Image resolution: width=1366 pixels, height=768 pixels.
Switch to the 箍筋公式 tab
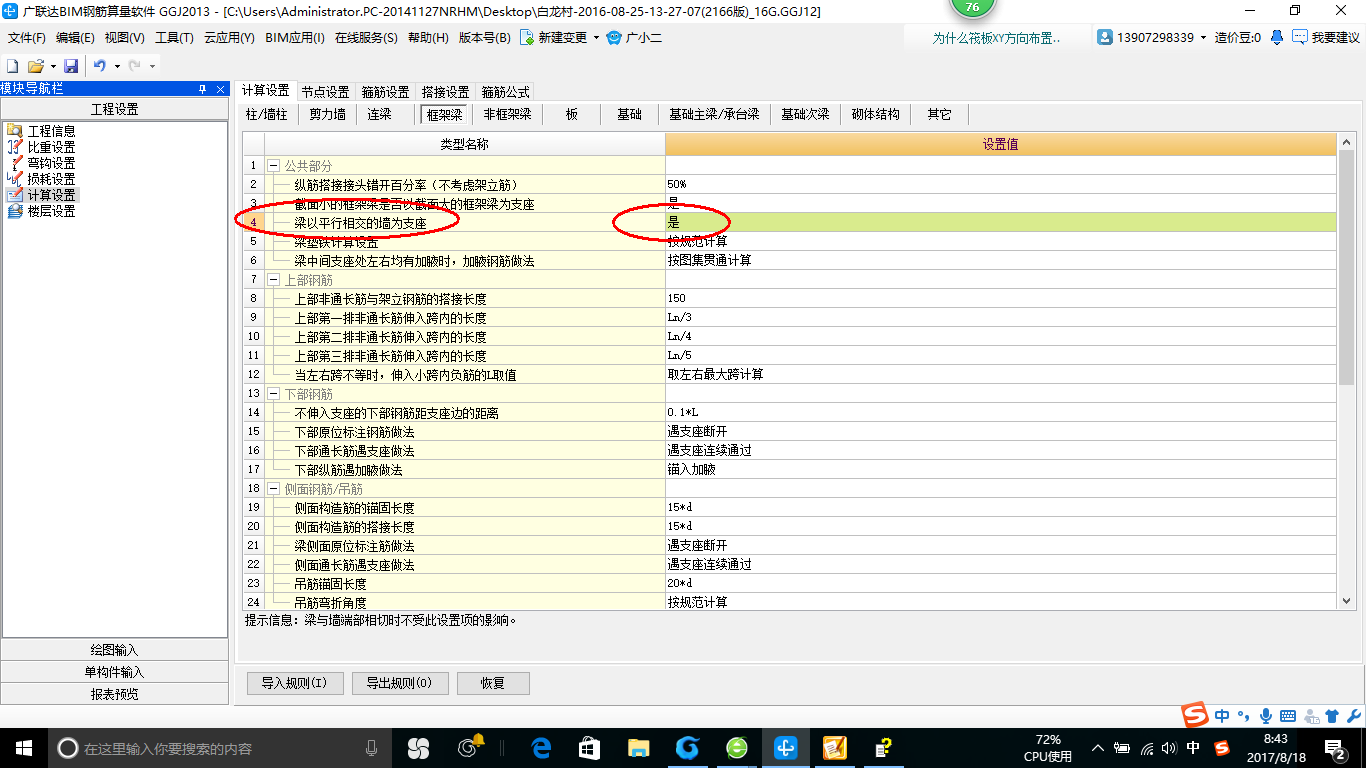505,91
